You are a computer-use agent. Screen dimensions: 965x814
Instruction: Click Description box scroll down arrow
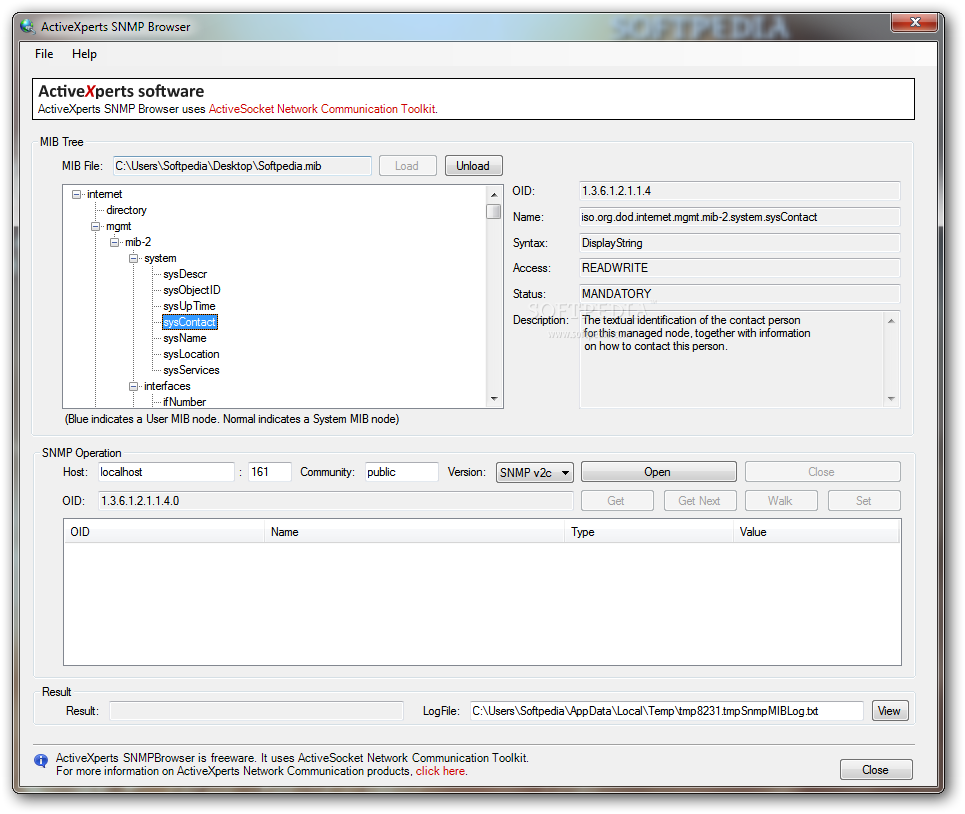point(891,399)
